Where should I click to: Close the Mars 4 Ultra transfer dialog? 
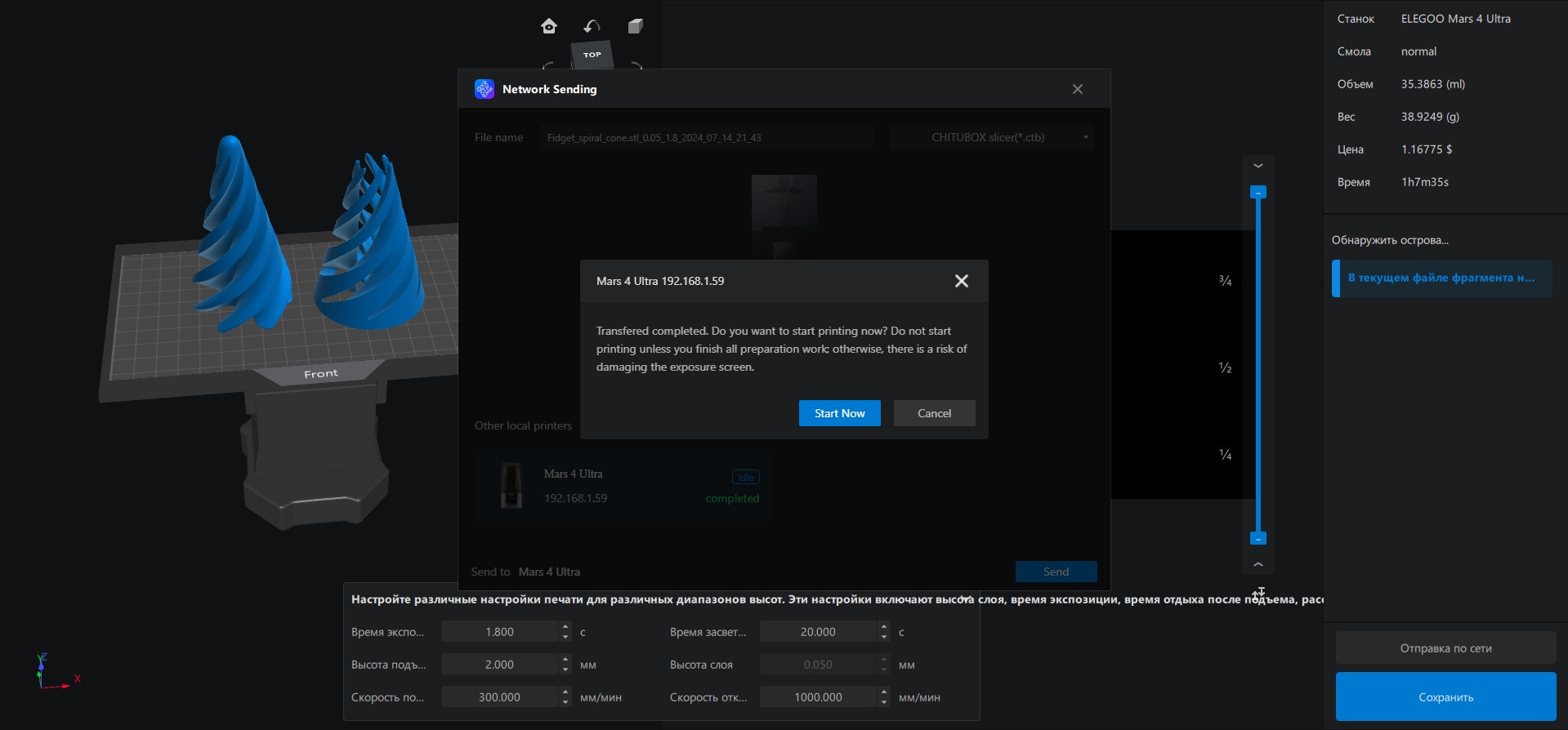click(x=962, y=281)
